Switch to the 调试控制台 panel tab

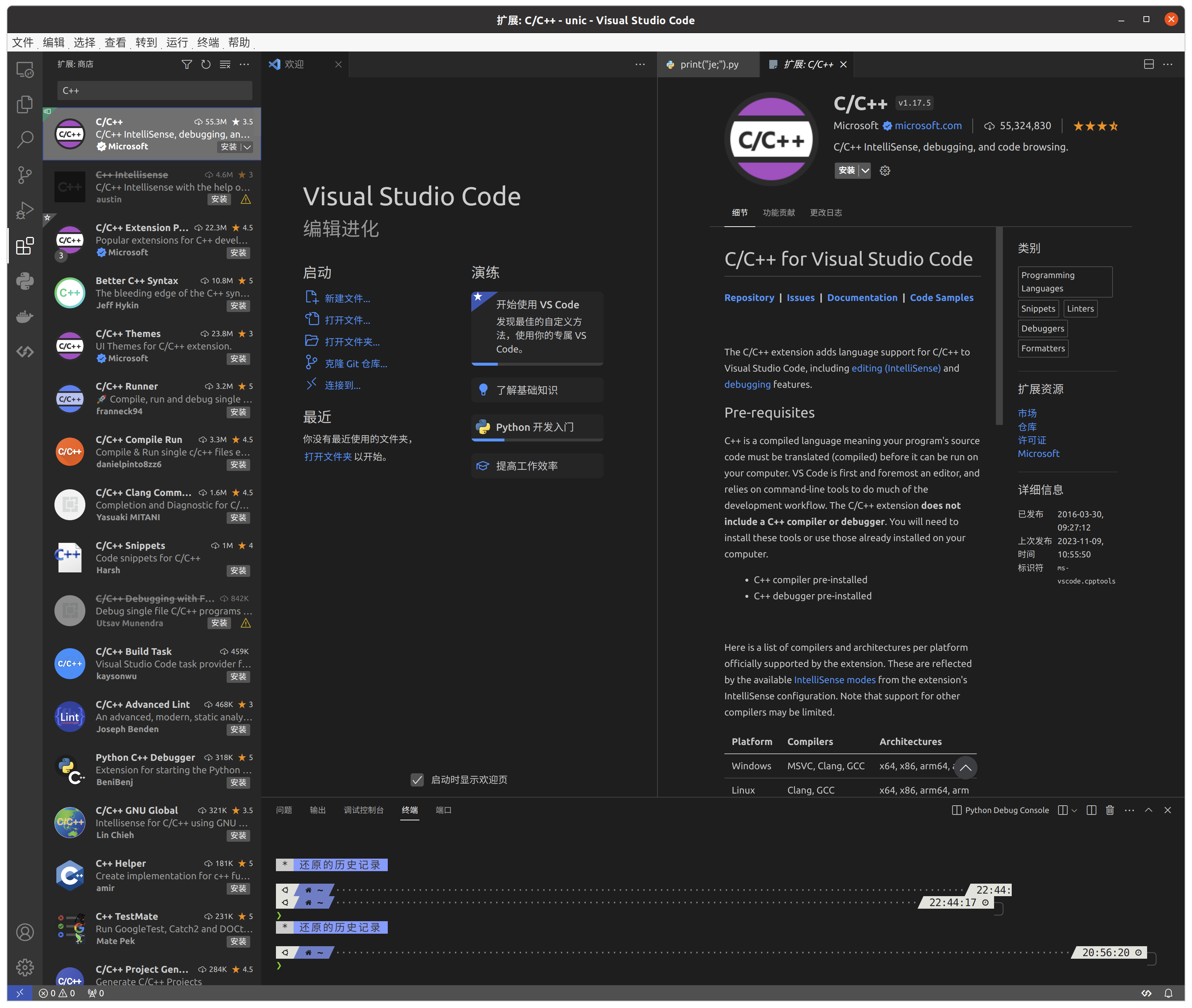[x=364, y=810]
